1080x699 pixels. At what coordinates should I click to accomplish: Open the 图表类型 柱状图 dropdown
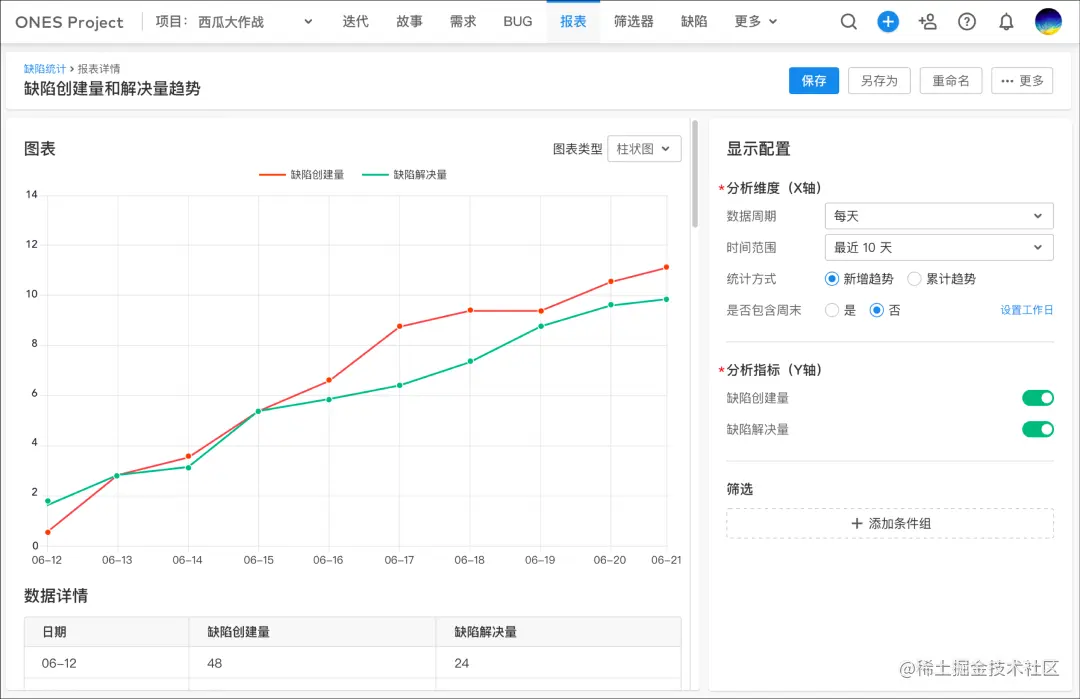coord(644,149)
